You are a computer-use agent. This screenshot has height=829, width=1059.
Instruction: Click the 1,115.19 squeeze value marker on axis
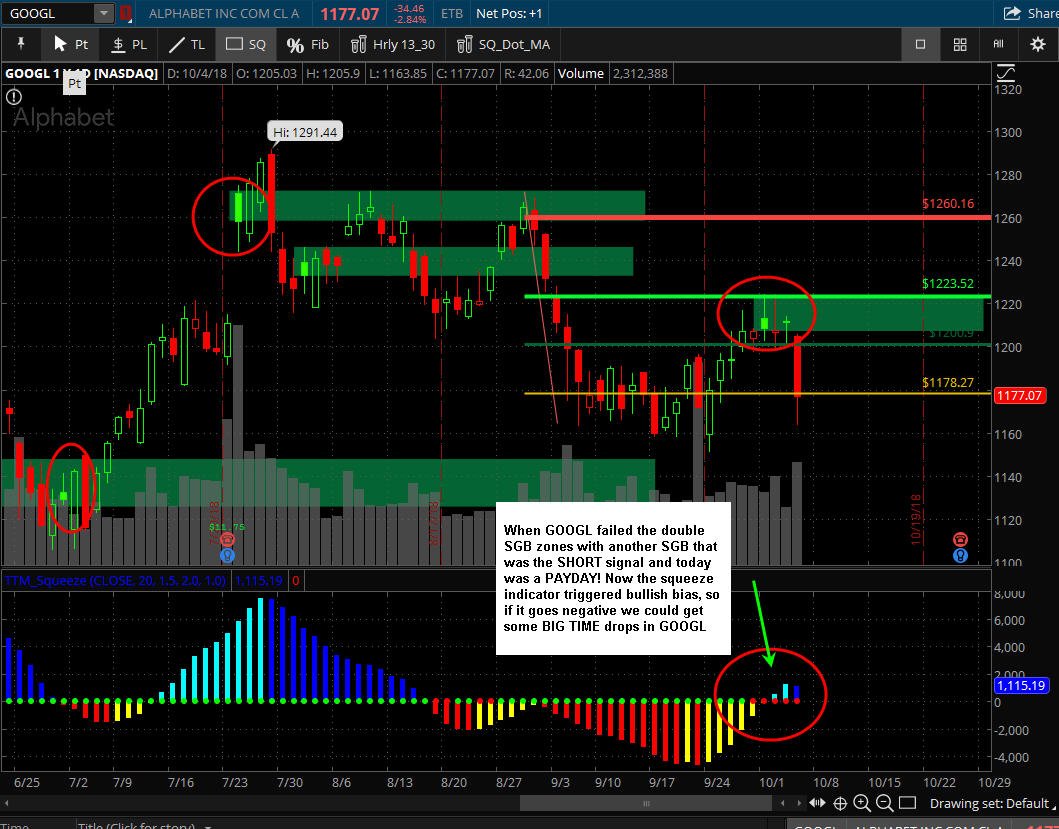pos(1021,685)
